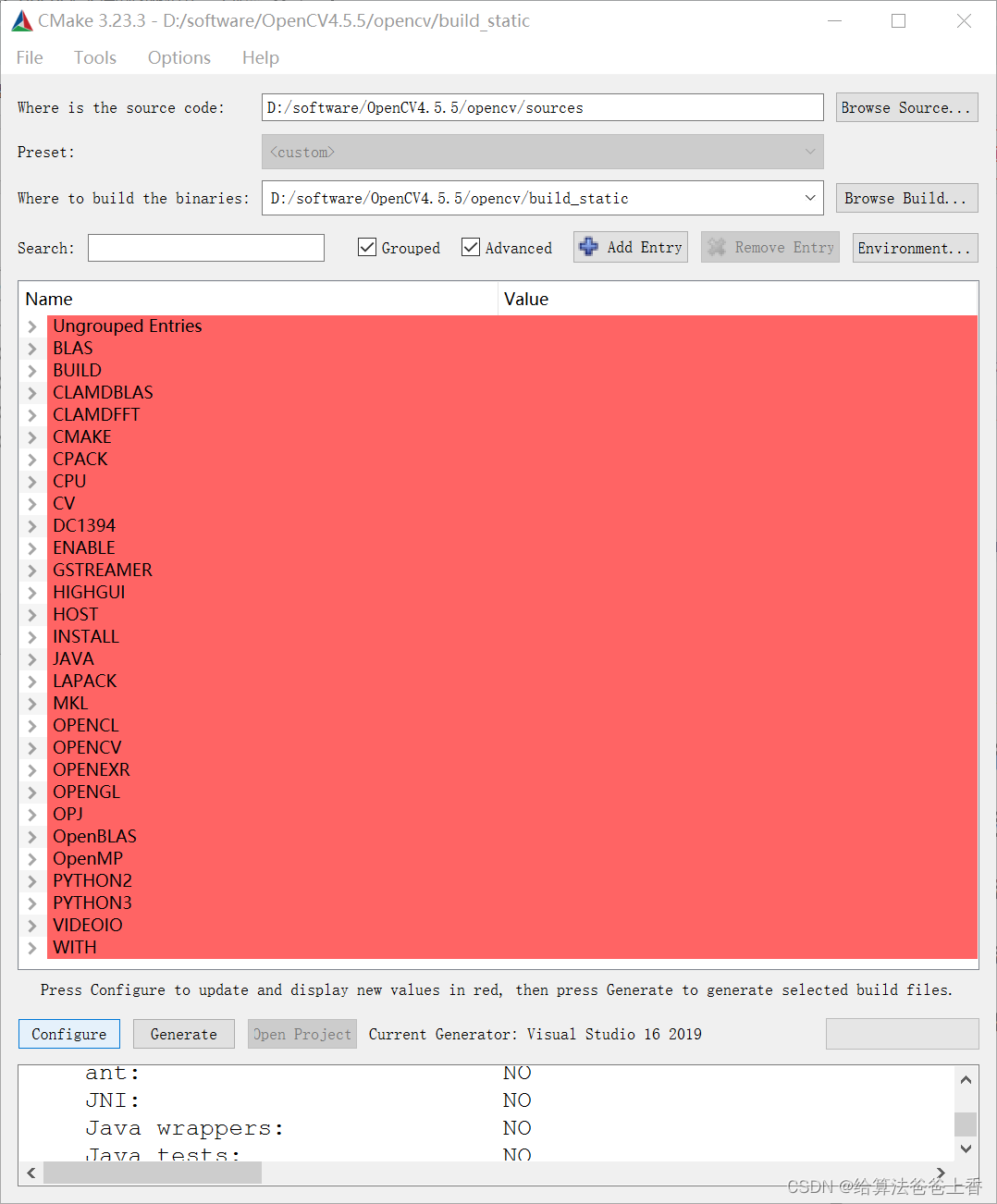Screen dimensions: 997x1204
Task: Expand the ENABLE group
Action: (x=32, y=548)
